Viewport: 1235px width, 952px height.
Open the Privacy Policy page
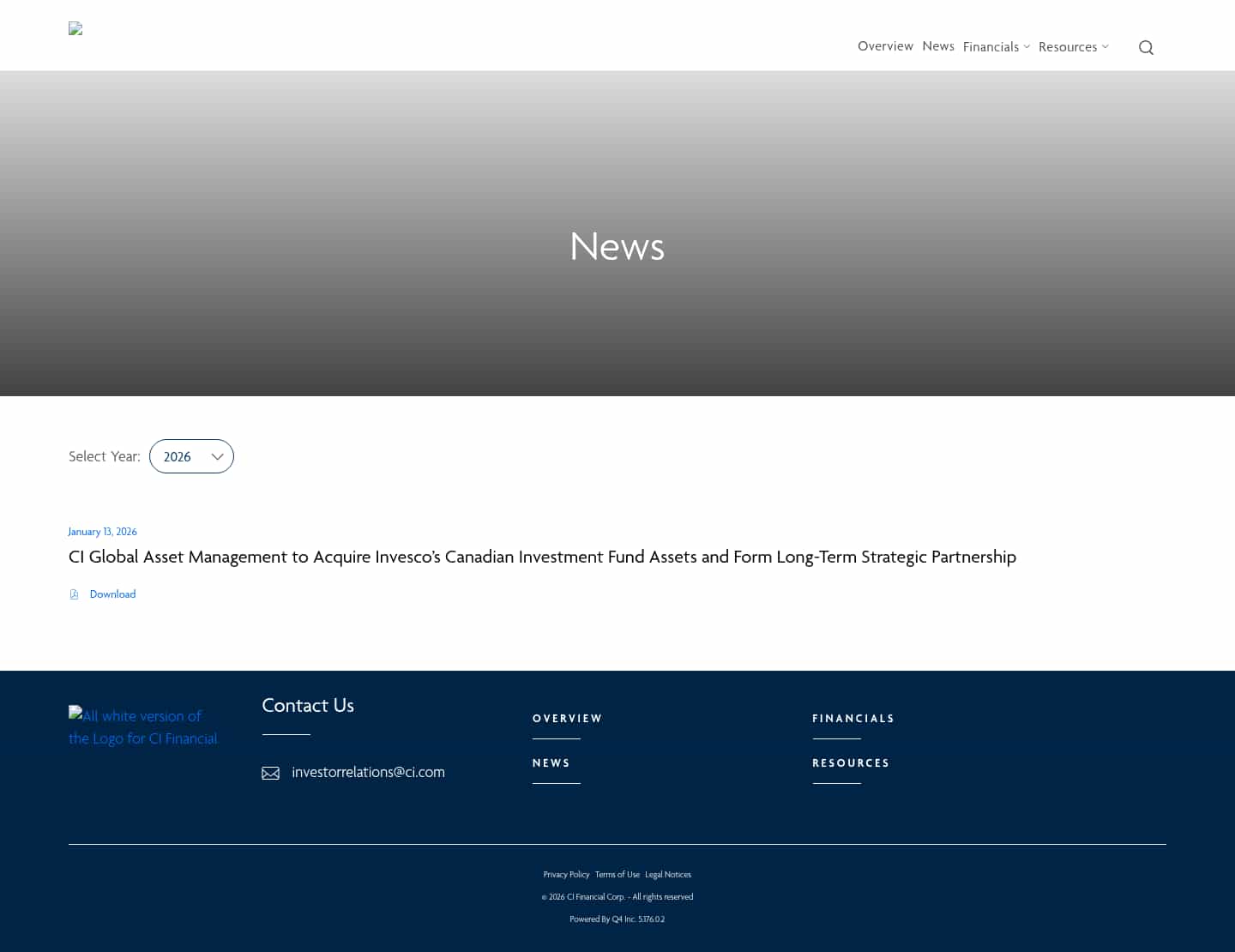(566, 874)
